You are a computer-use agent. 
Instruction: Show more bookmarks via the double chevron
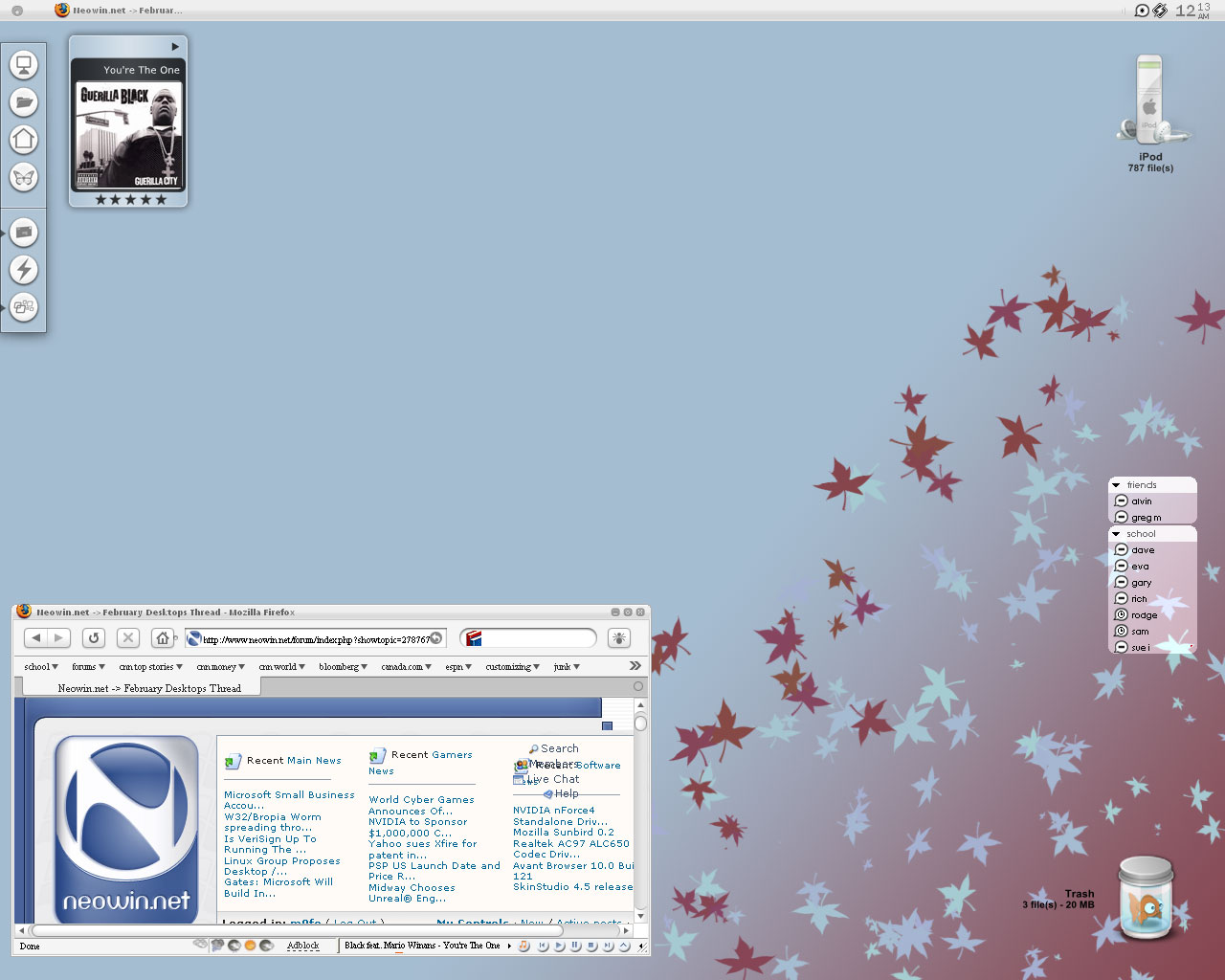pyautogui.click(x=635, y=666)
